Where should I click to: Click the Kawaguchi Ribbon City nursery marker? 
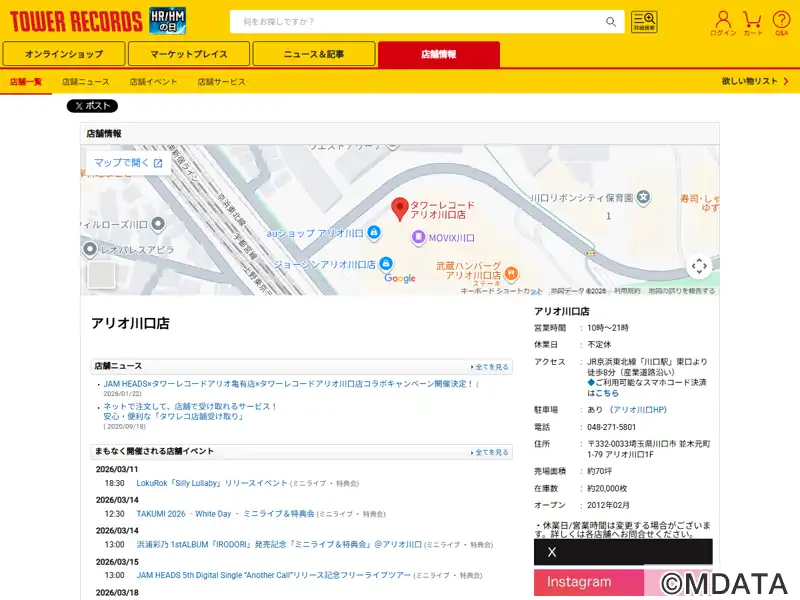(x=643, y=197)
